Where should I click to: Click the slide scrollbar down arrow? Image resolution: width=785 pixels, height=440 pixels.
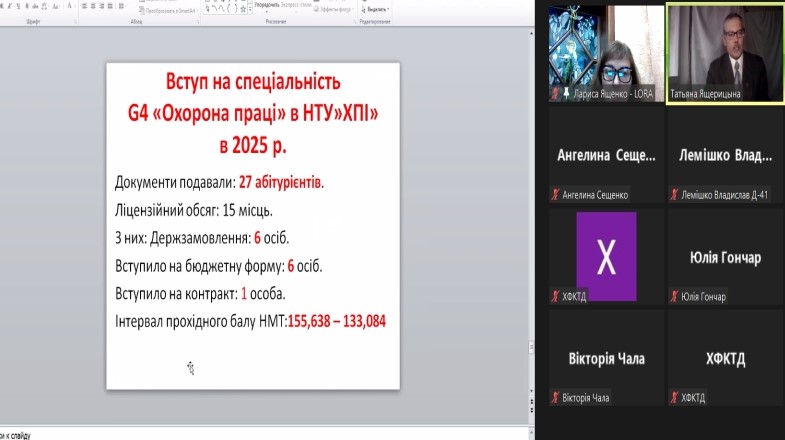coord(531,391)
